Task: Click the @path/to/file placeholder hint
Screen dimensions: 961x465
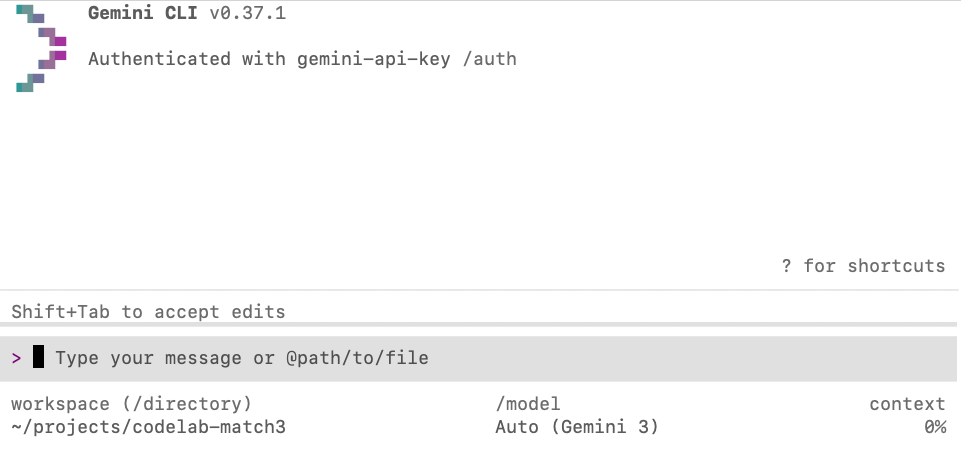Action: click(x=357, y=358)
